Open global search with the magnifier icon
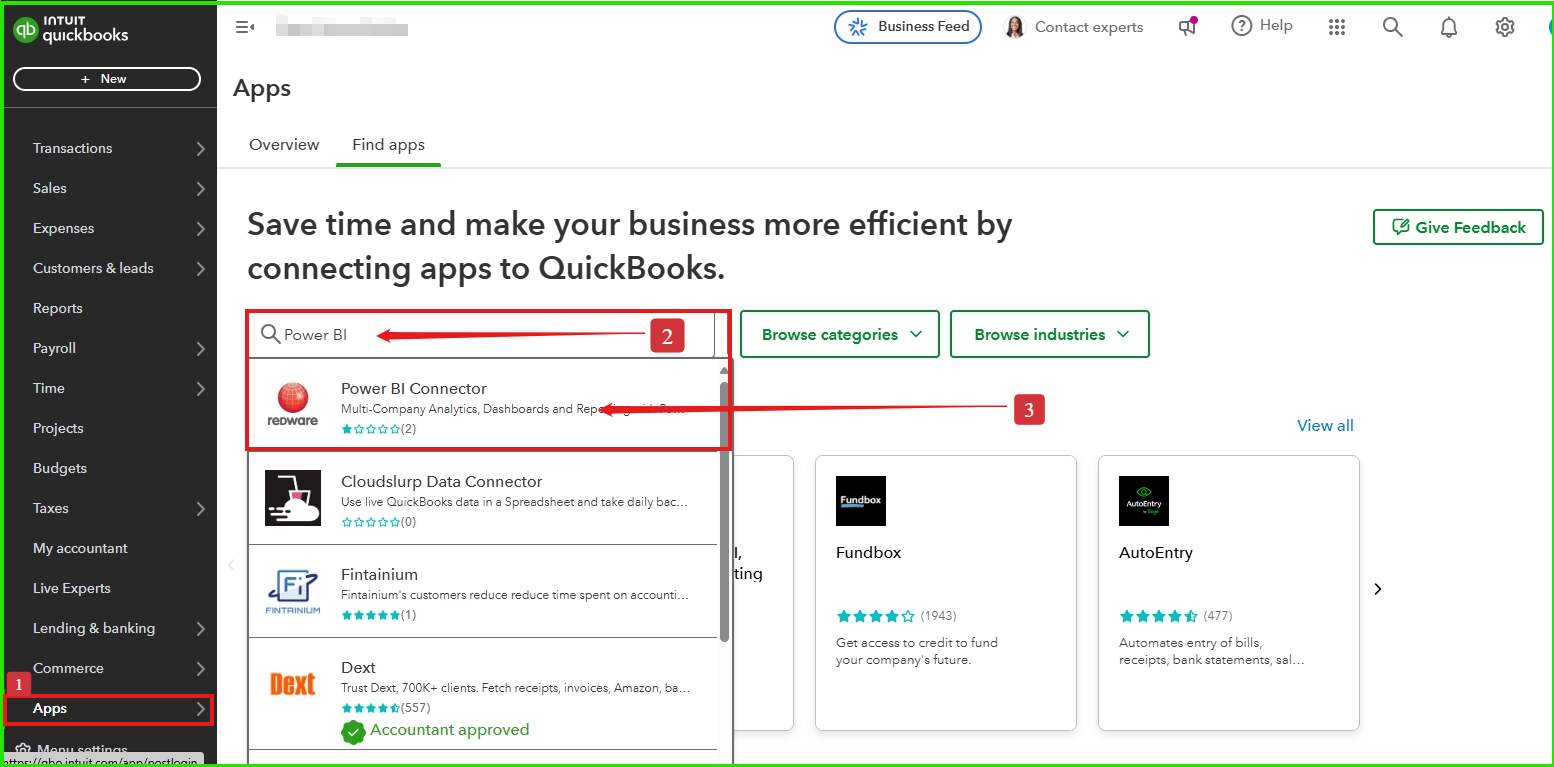1554x767 pixels. [x=1392, y=27]
